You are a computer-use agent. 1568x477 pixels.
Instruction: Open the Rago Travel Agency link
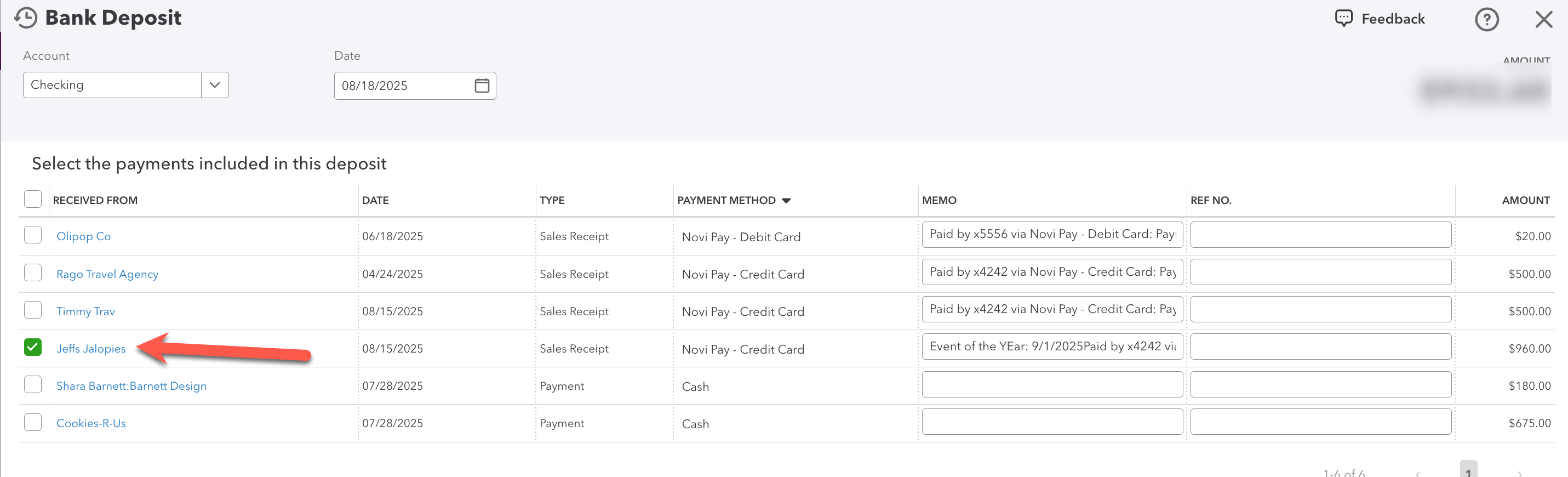[107, 274]
